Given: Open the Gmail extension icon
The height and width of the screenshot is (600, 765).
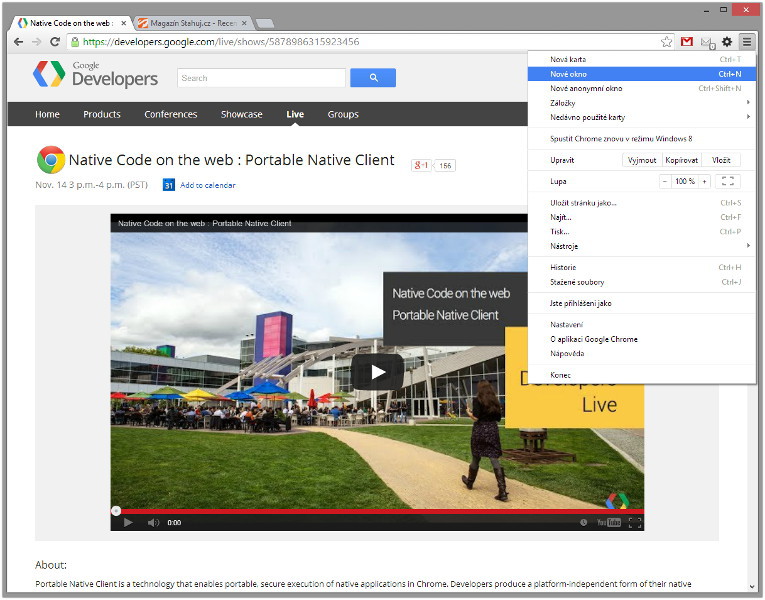Looking at the screenshot, I should [x=687, y=42].
